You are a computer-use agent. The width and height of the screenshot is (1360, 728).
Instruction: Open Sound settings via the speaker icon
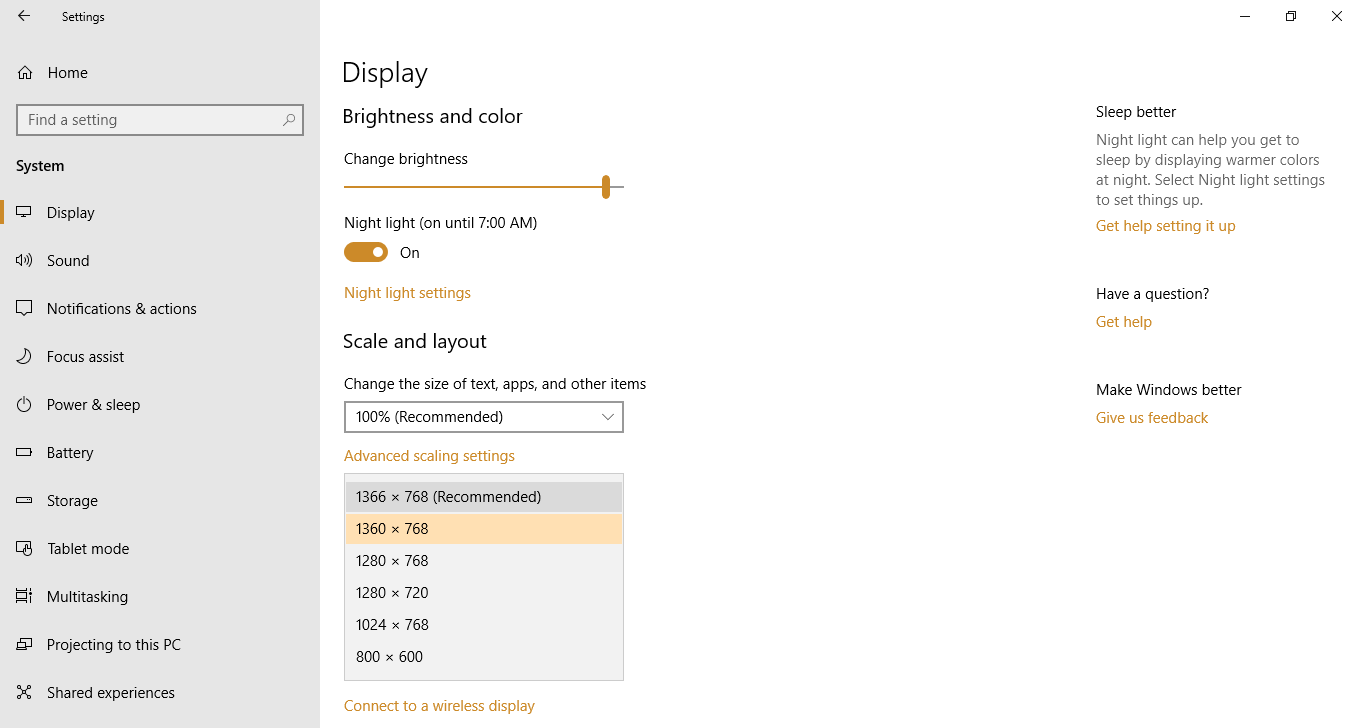coord(24,260)
